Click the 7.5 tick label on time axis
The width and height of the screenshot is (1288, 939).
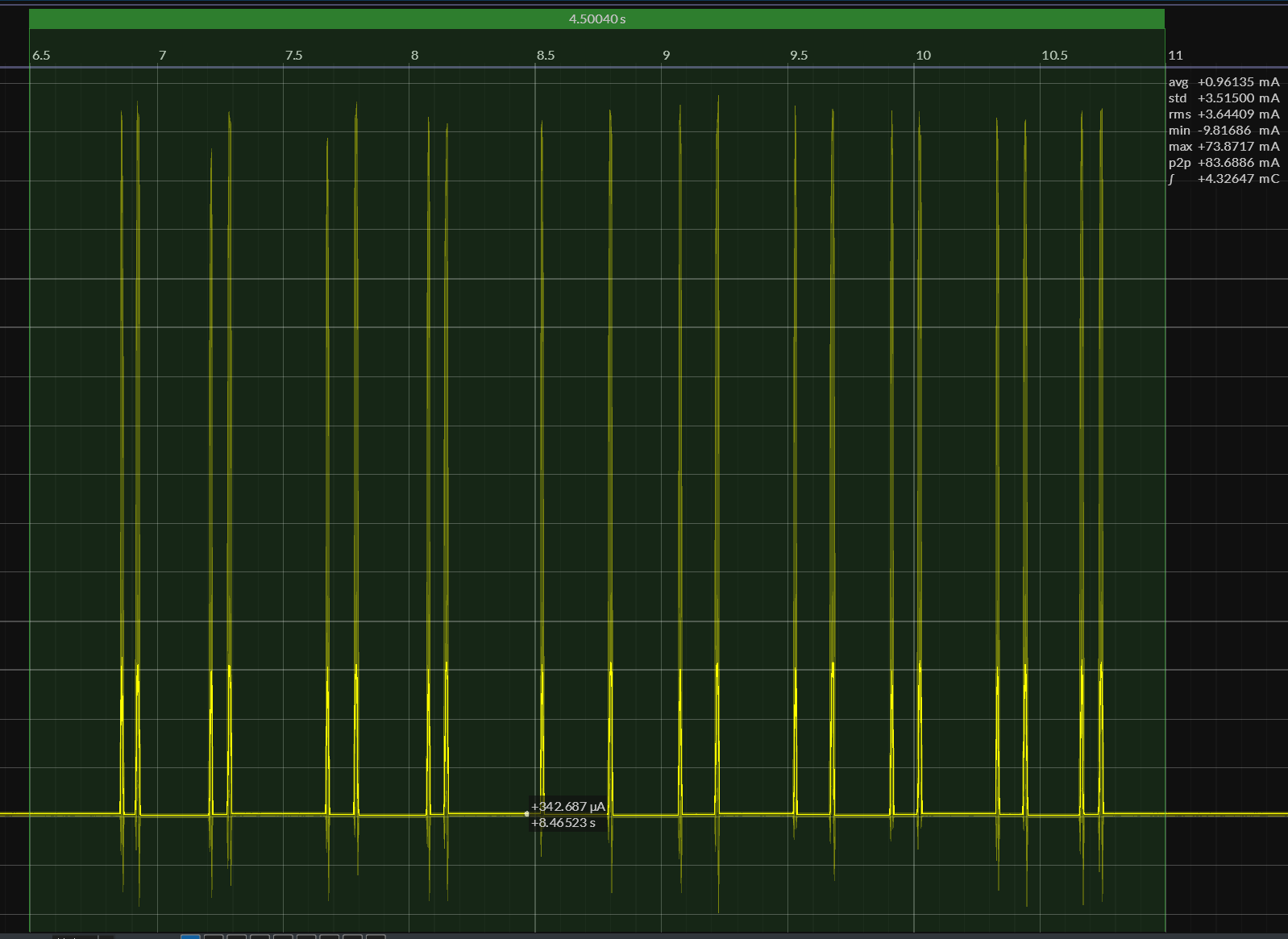[293, 56]
